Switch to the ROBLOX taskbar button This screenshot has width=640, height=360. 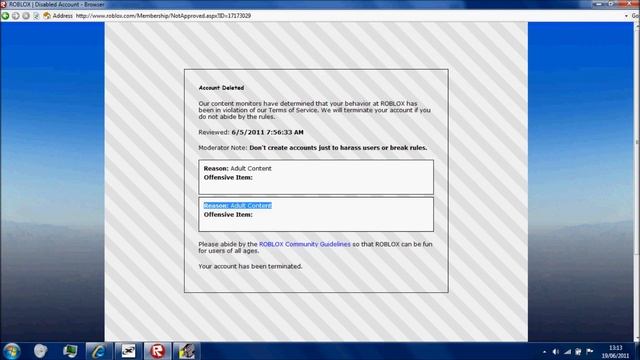click(158, 351)
